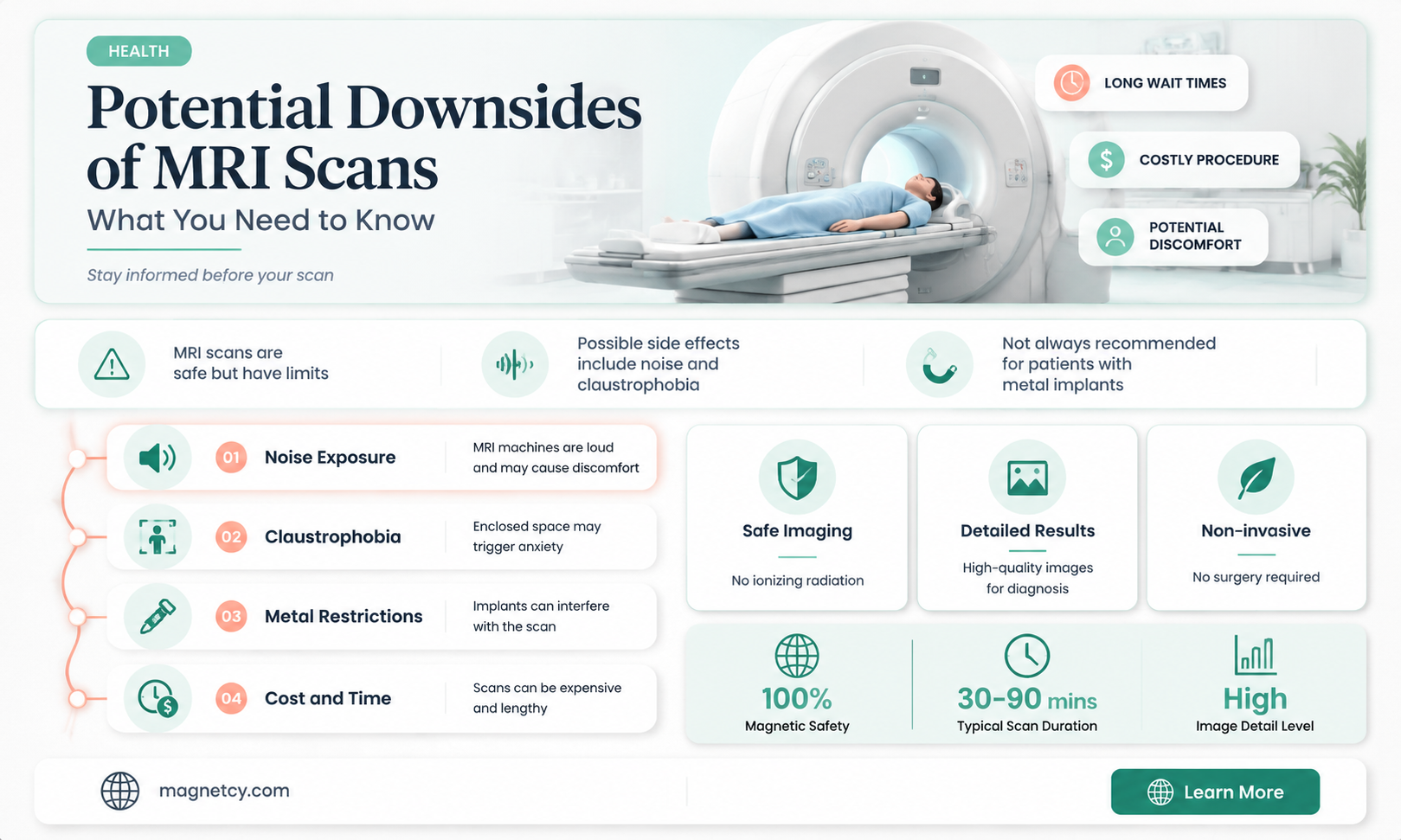Open the magnetcy.com link
This screenshot has width=1401, height=840.
[x=224, y=791]
